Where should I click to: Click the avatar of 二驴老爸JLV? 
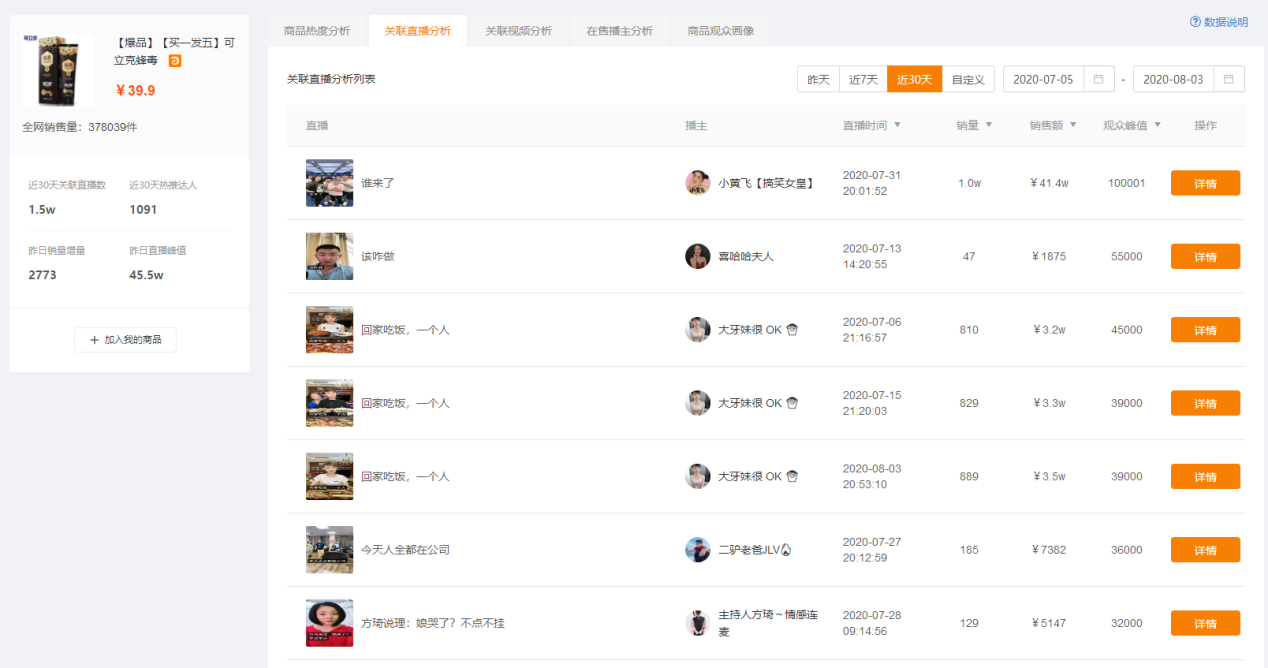[x=698, y=550]
